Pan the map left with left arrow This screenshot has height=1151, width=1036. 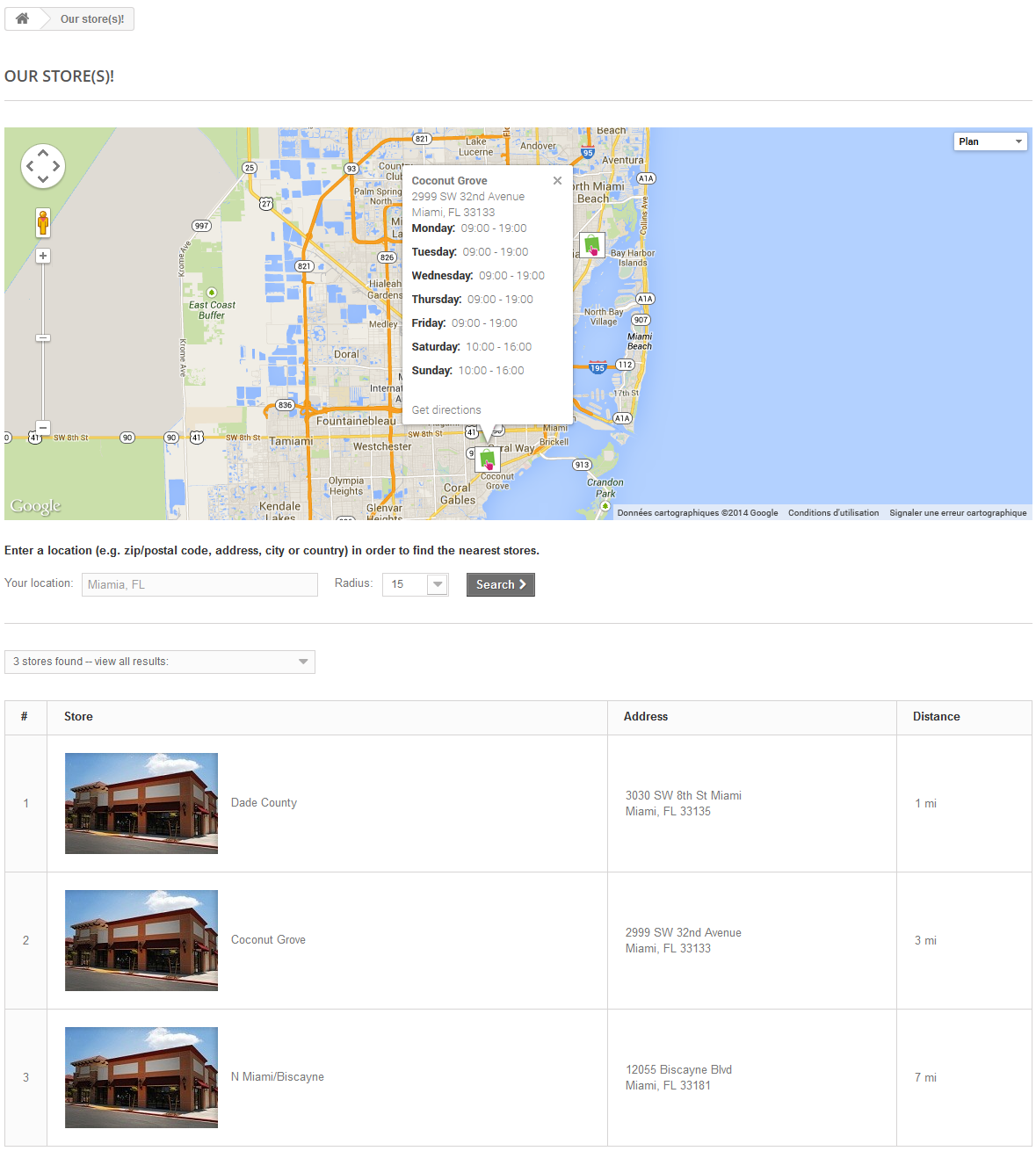click(29, 166)
